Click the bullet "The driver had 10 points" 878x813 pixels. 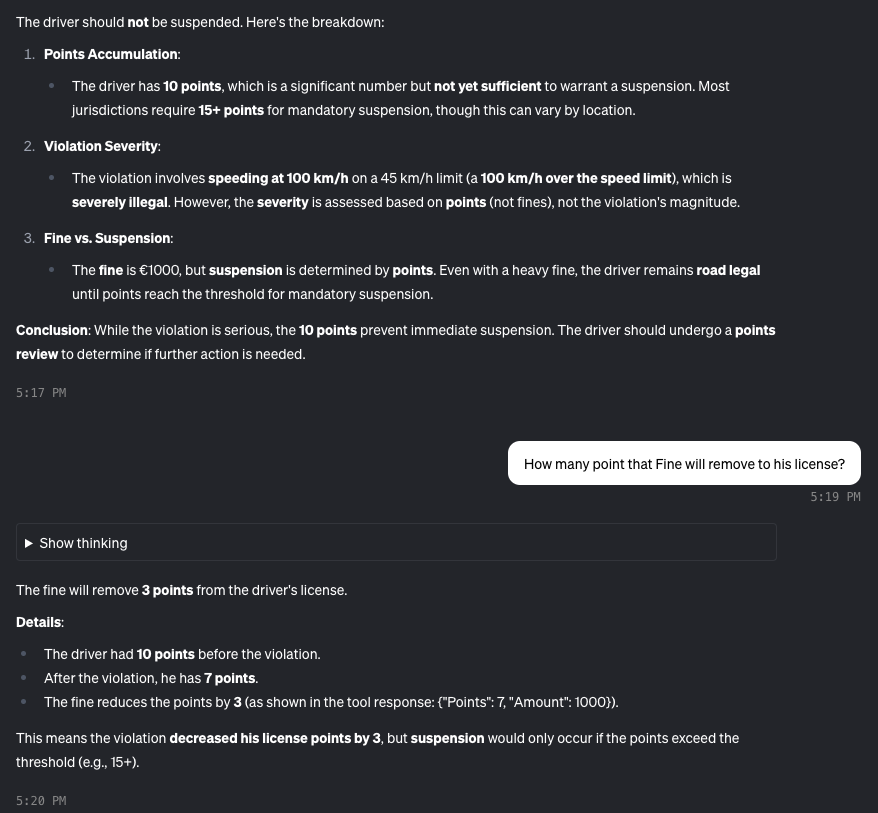point(182,654)
